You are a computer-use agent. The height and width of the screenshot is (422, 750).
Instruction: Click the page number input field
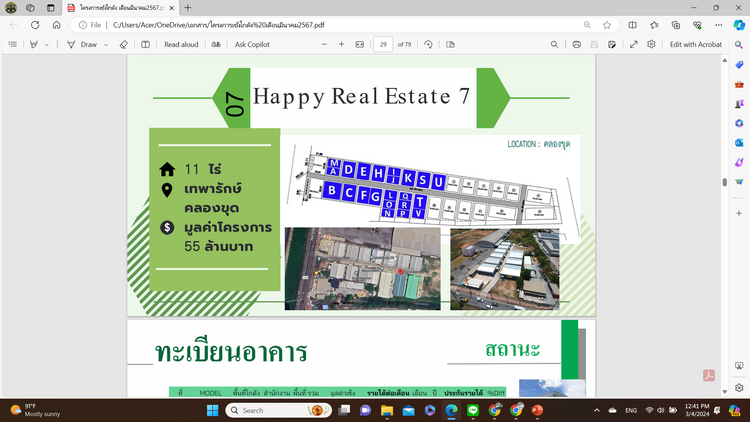click(383, 44)
